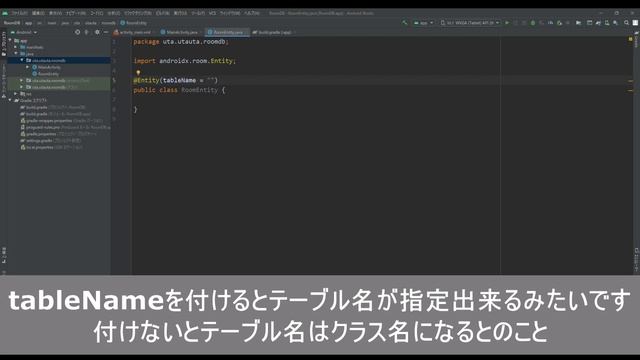Image resolution: width=640 pixels, height=360 pixels.
Task: Expand the MainActivity class node arrow
Action: 28,67
